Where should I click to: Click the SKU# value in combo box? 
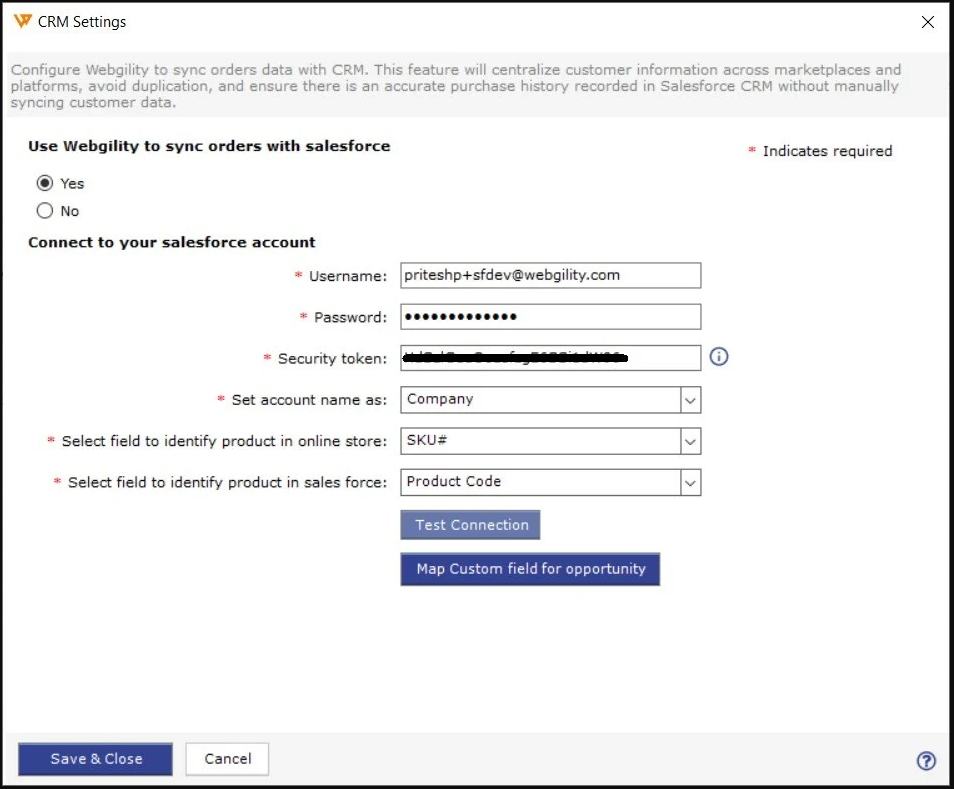pos(540,441)
